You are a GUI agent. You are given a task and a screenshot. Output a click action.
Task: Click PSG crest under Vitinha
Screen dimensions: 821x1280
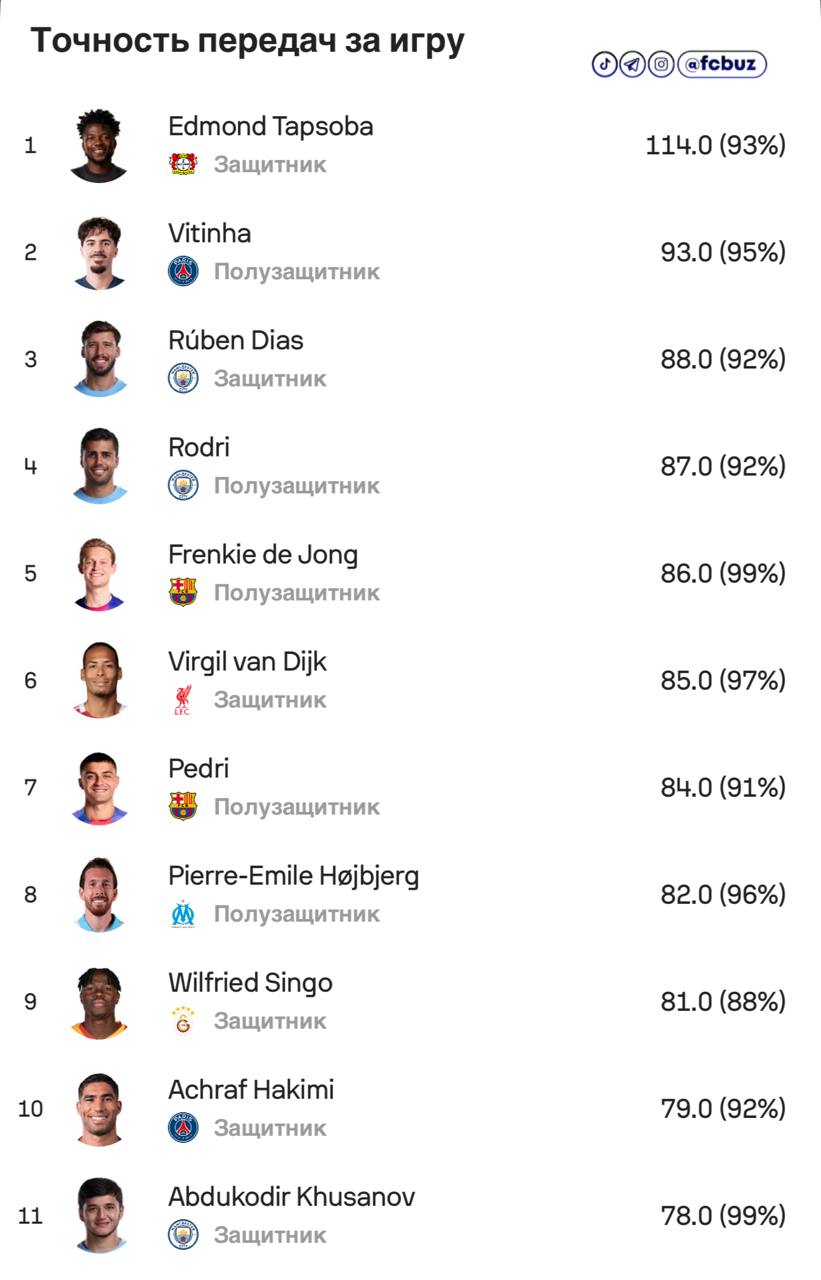pyautogui.click(x=183, y=271)
